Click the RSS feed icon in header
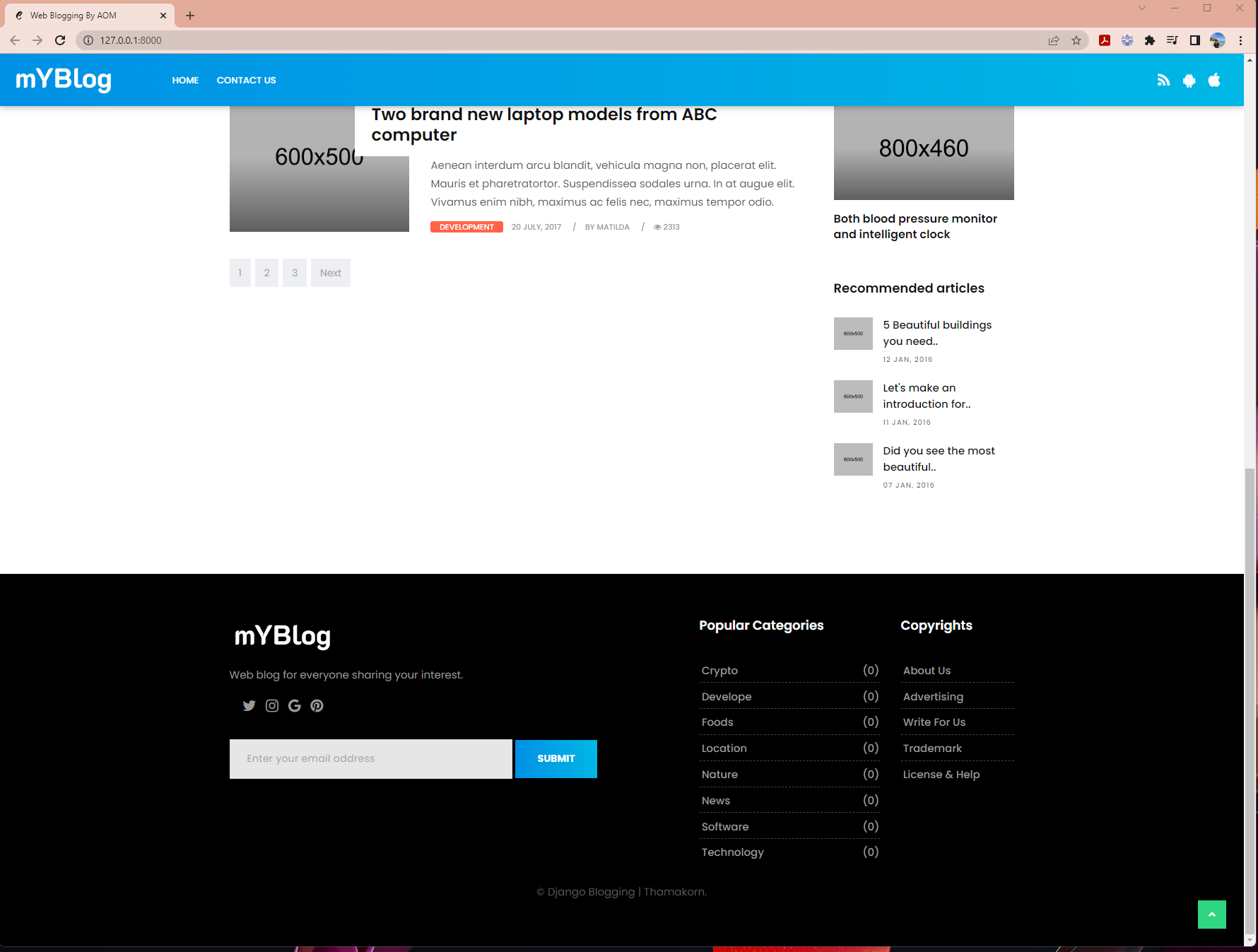The height and width of the screenshot is (952, 1258). click(1163, 81)
